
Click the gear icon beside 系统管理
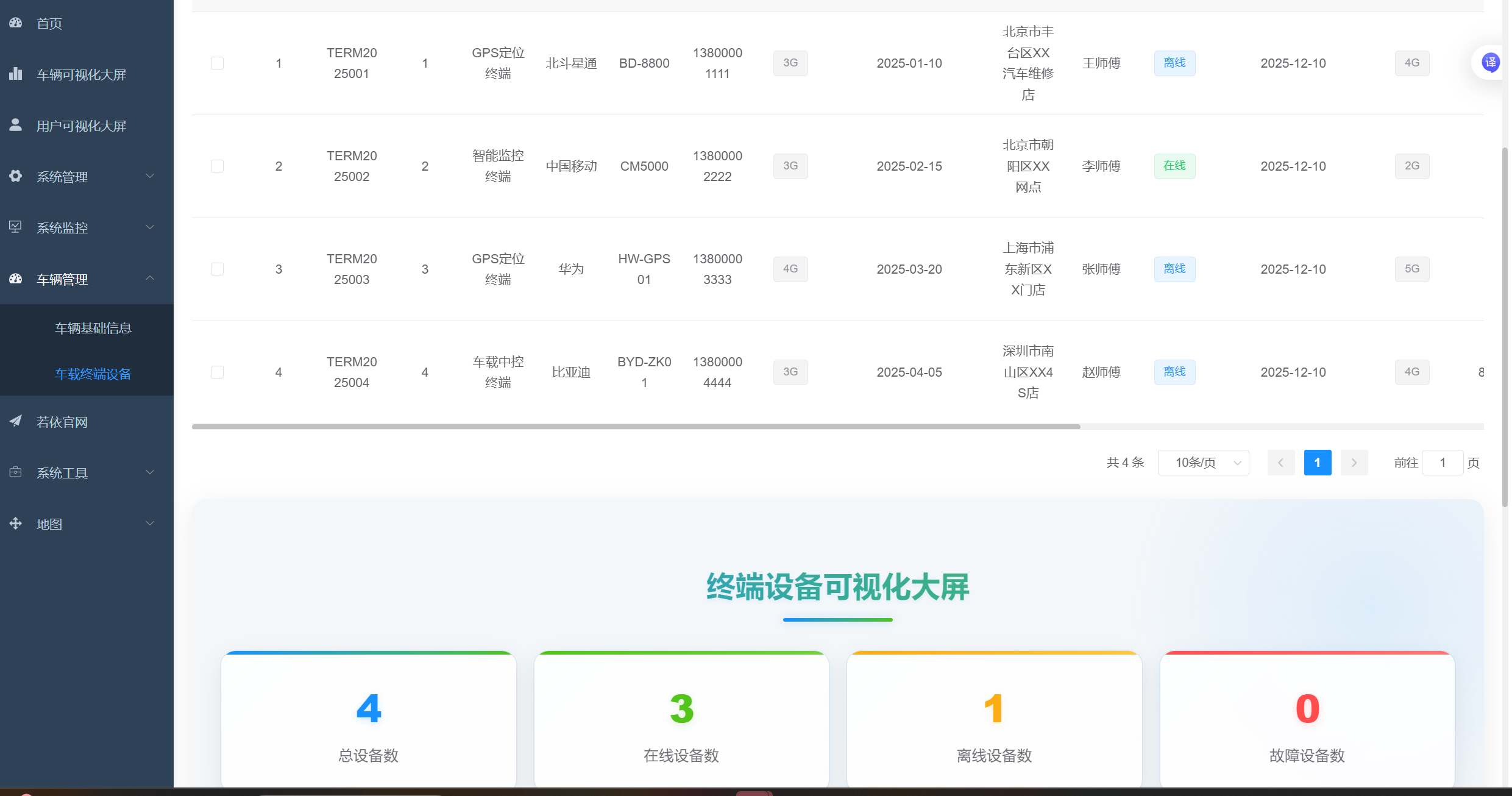[x=16, y=176]
